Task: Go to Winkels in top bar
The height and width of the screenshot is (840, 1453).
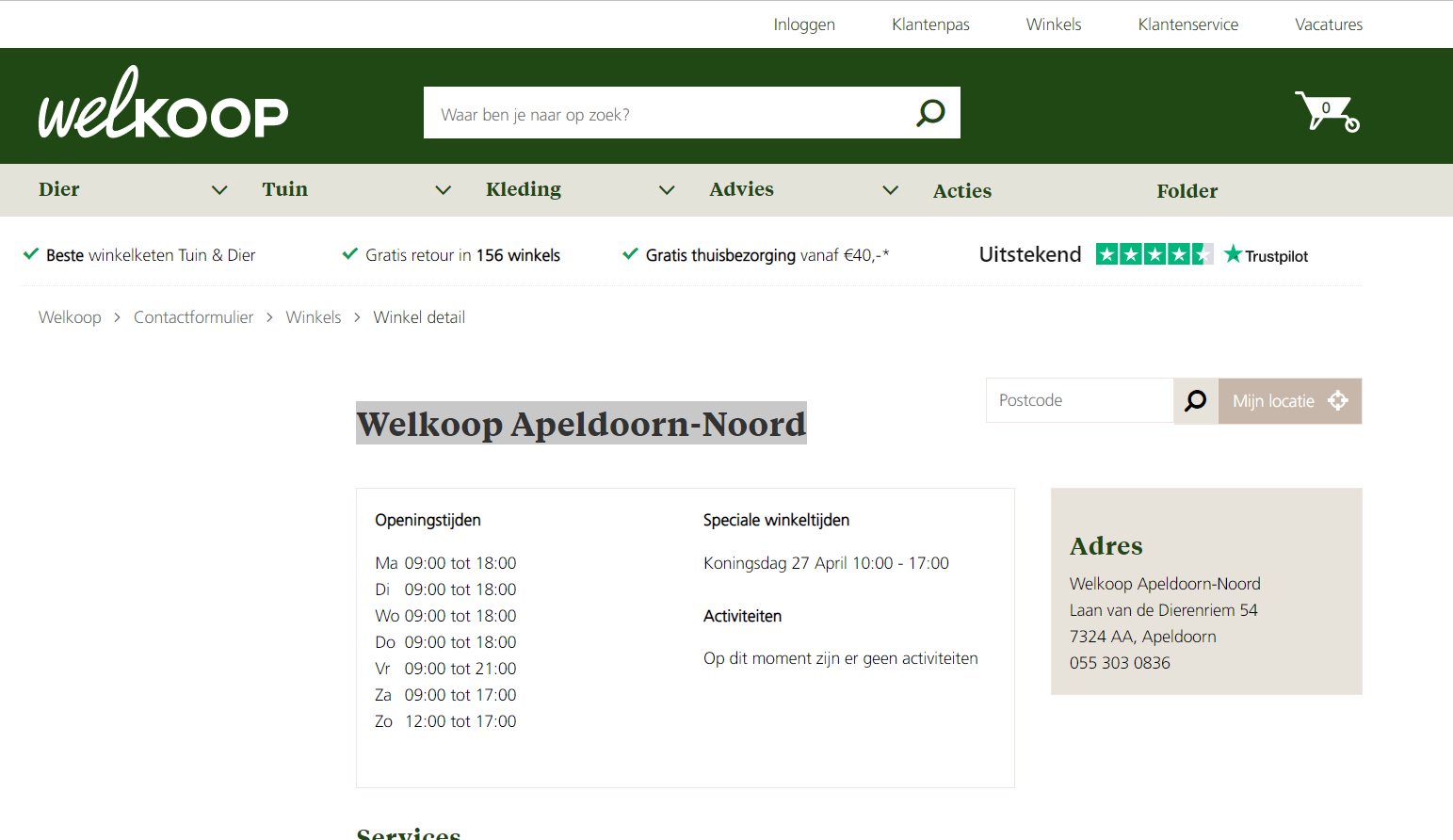Action: point(1054,24)
